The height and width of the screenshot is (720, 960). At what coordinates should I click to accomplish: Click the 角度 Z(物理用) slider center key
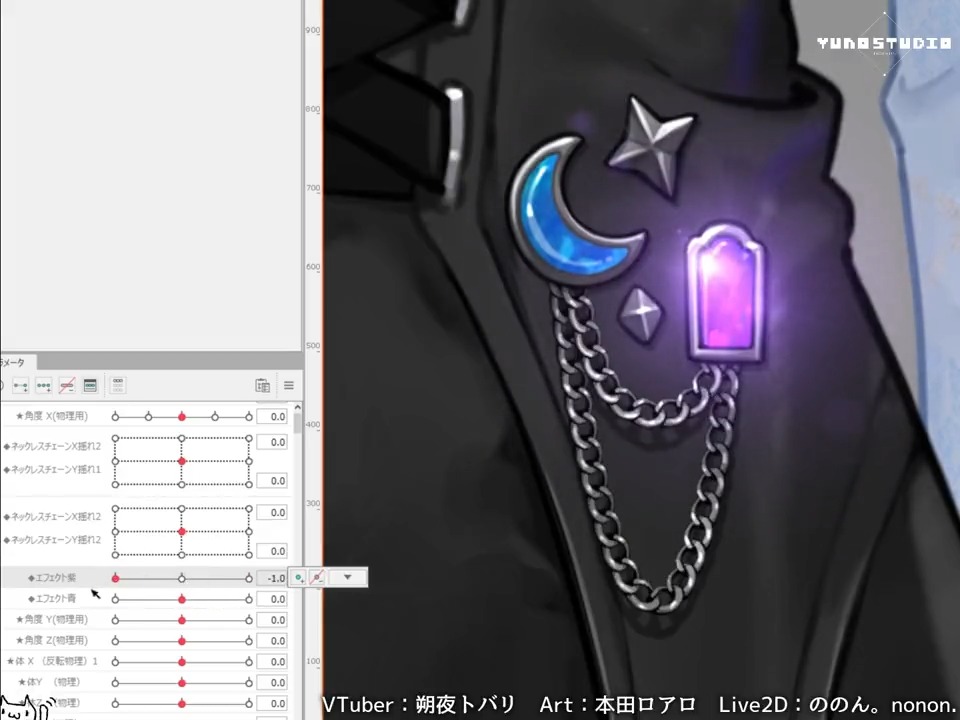point(182,641)
